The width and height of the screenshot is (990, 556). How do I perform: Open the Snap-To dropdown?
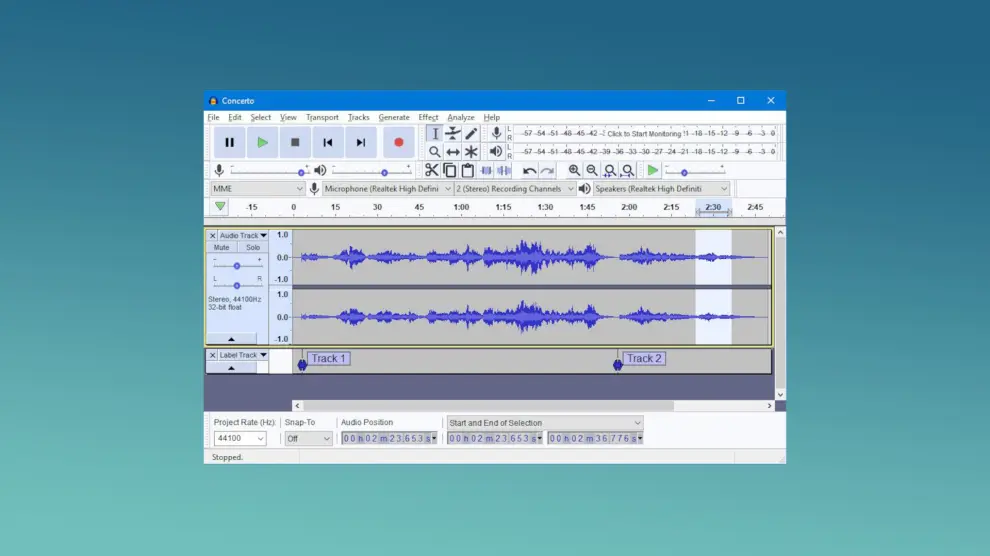[307, 438]
